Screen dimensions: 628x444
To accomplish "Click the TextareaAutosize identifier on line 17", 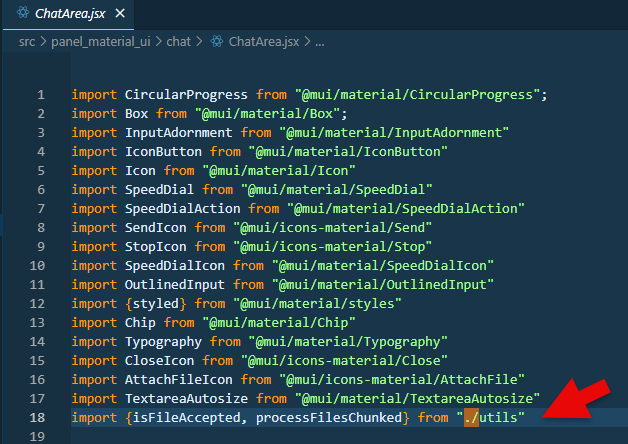I will coord(186,397).
